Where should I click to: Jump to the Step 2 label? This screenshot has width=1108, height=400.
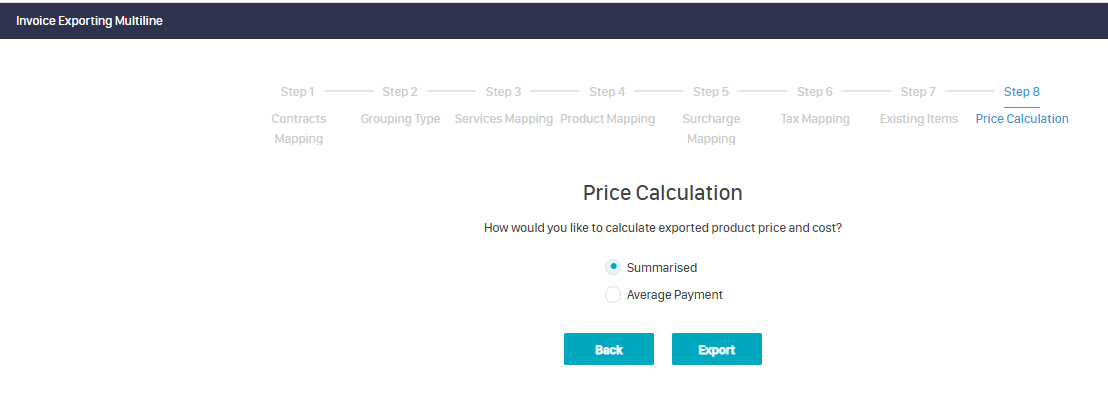(400, 92)
